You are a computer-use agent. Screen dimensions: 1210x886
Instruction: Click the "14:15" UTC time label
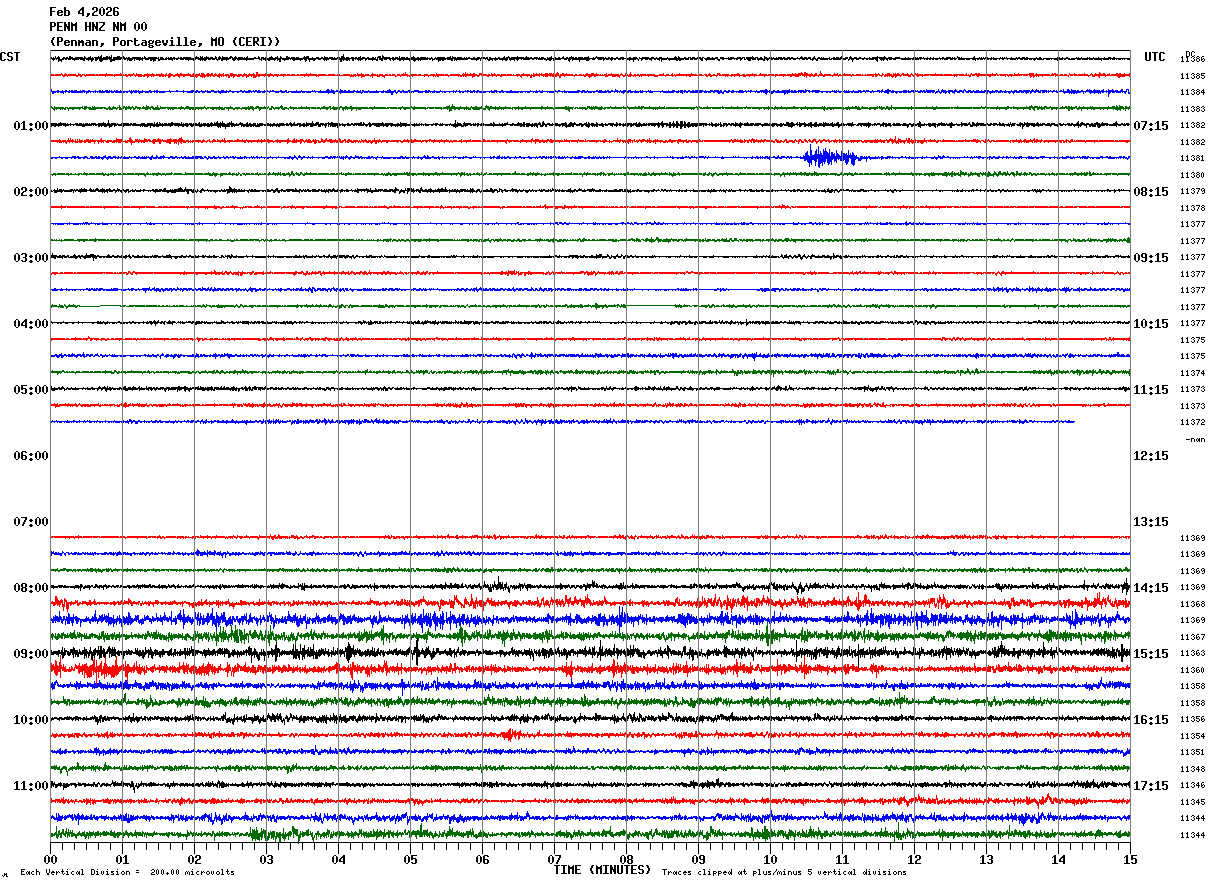[x=1151, y=588]
